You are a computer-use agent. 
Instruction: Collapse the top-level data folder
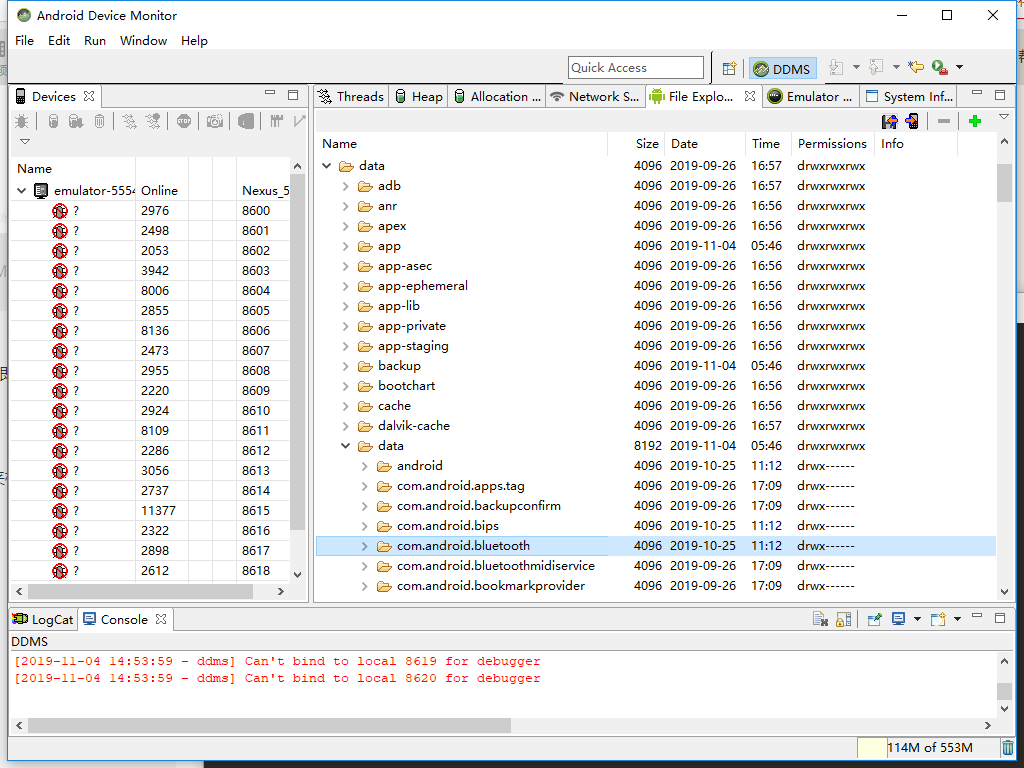click(x=327, y=166)
